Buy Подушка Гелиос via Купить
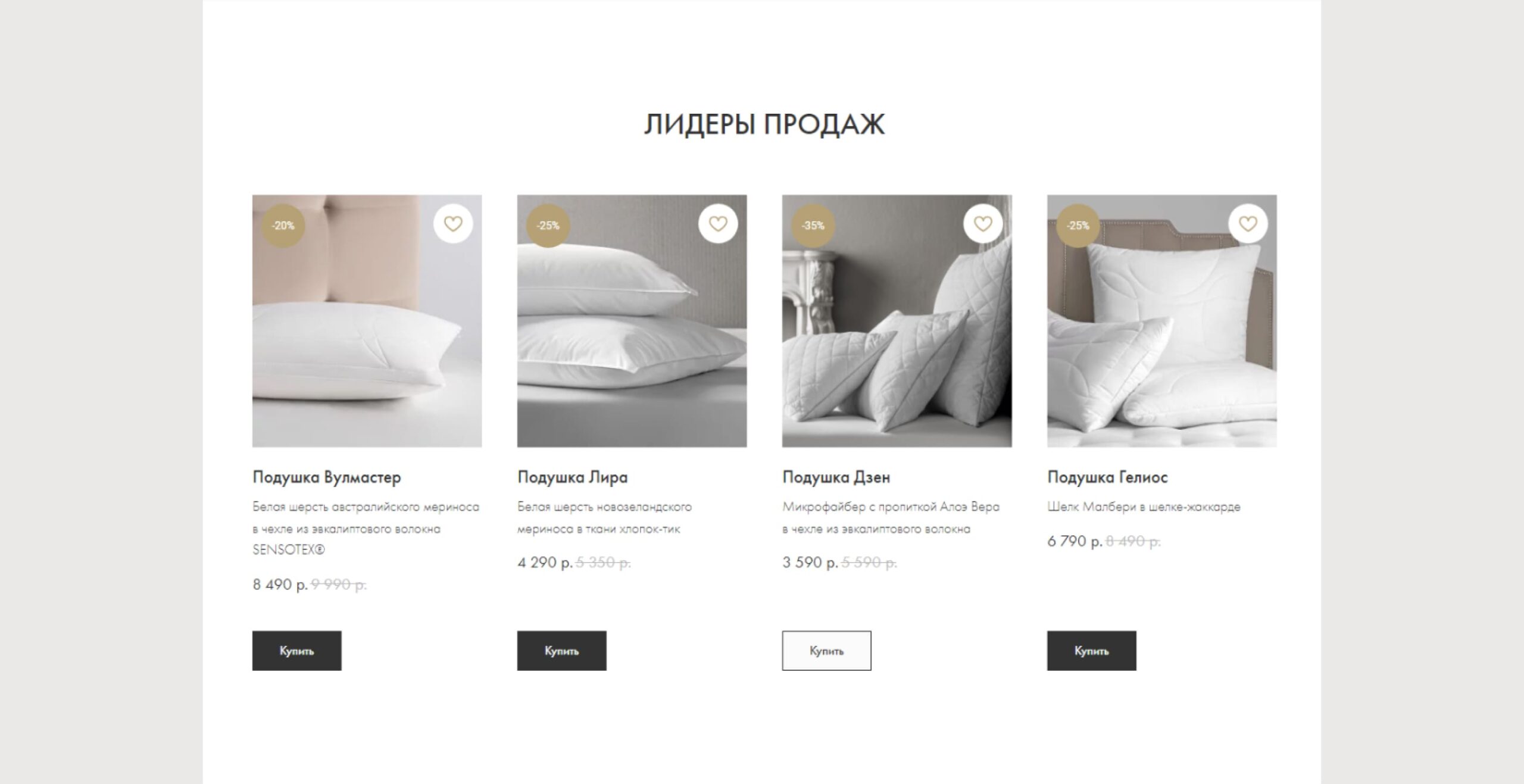Screen dimensions: 1524x784 (1092, 651)
